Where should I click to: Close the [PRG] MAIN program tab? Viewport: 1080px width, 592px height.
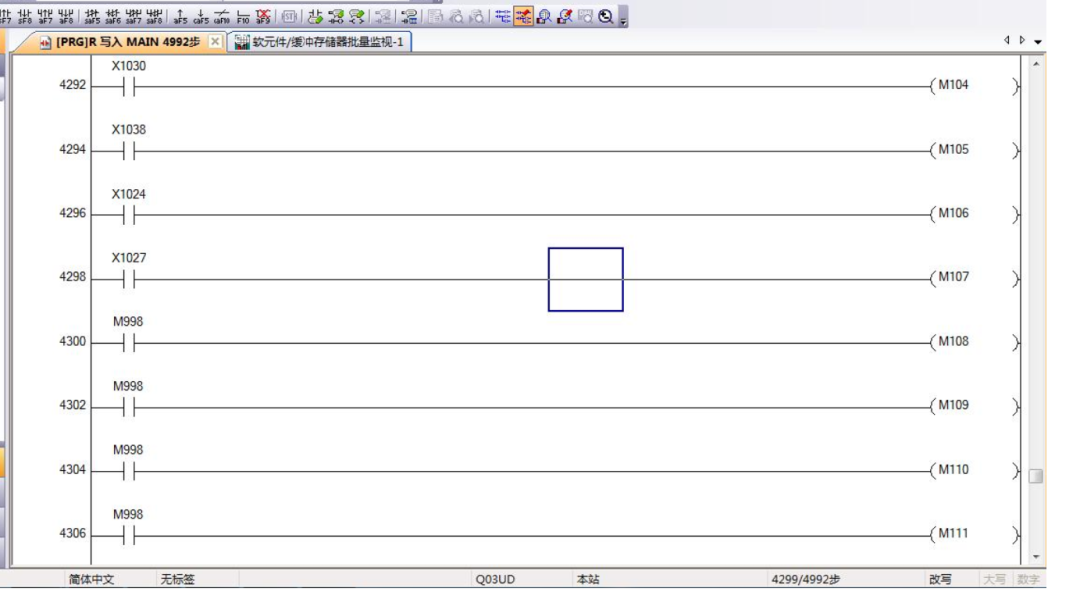(215, 42)
